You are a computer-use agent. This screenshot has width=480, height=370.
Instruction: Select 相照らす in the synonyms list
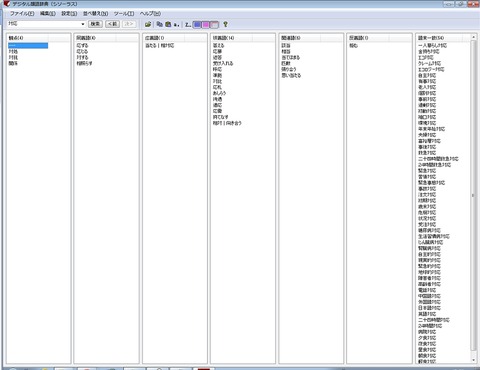[84, 63]
